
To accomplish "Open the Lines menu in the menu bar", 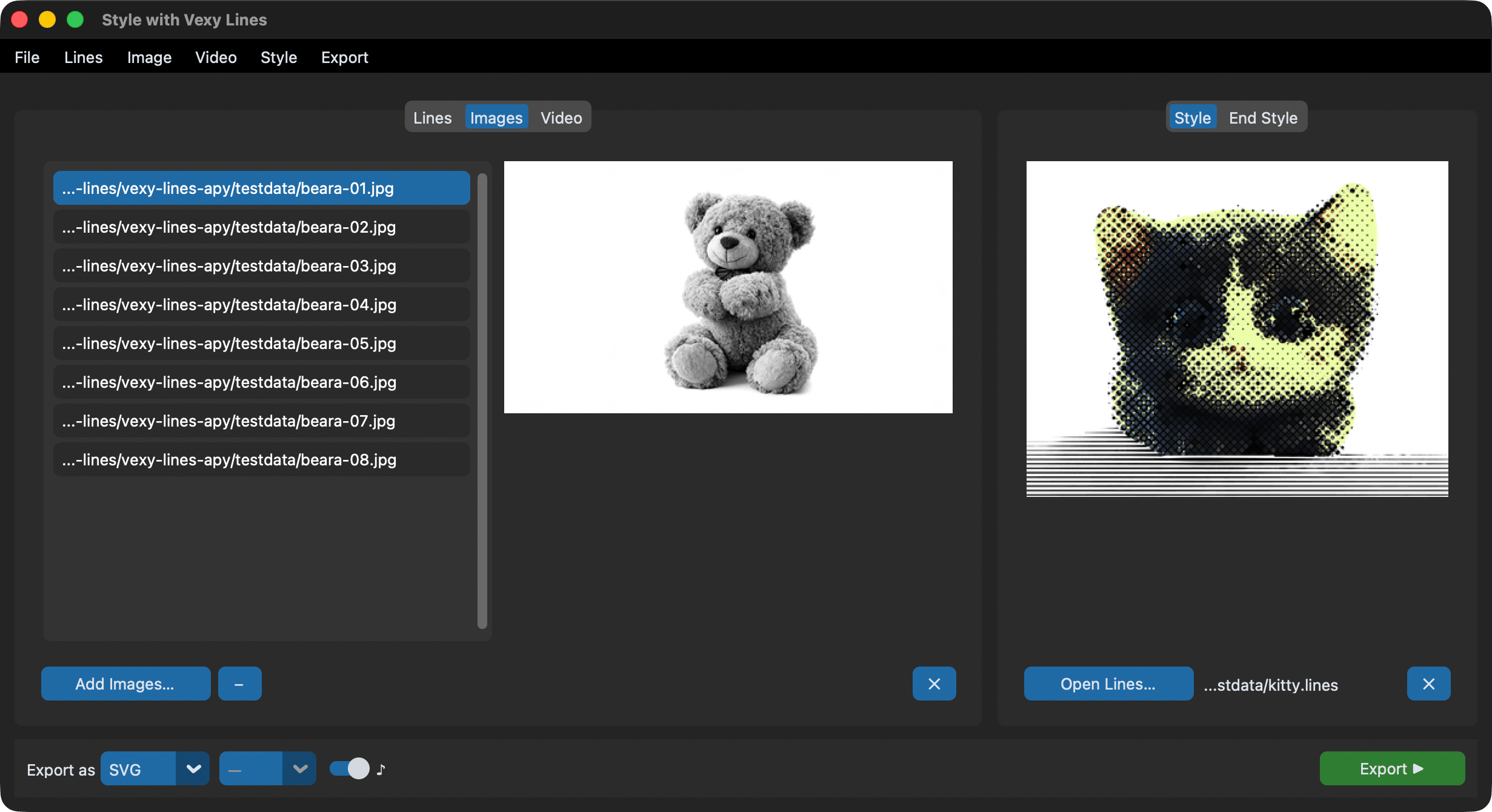I will [83, 58].
